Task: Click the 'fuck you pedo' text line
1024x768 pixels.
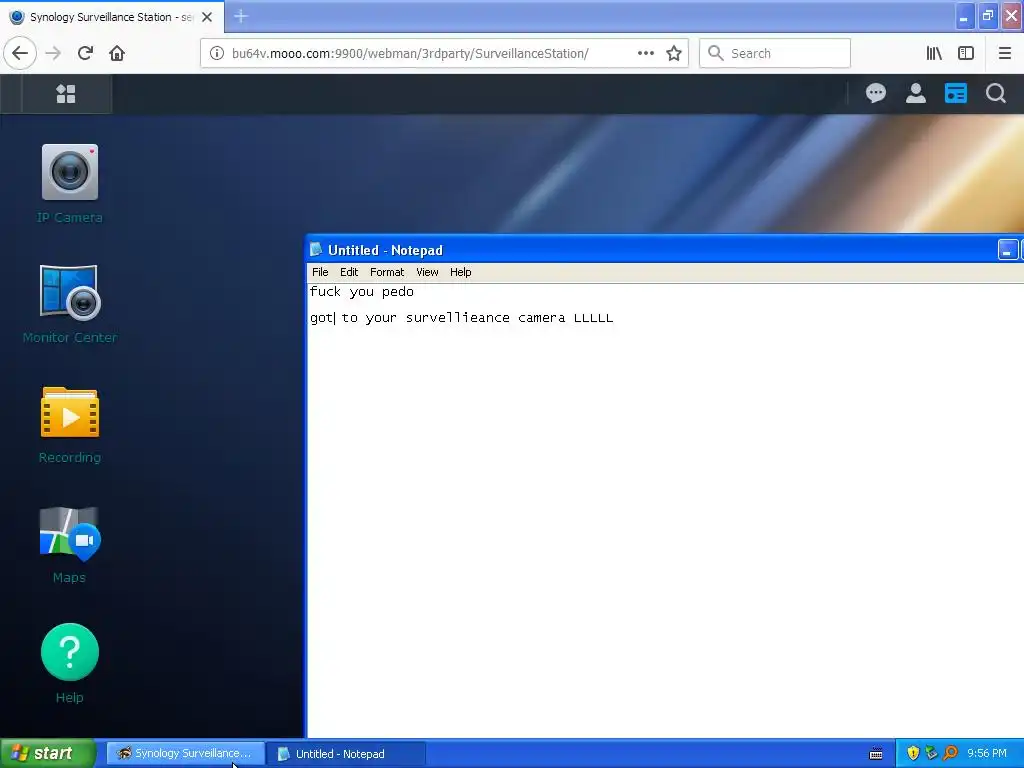Action: (x=361, y=291)
